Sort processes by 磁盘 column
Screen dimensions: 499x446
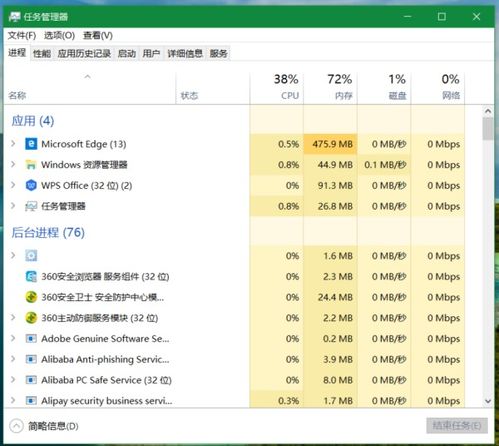point(384,88)
